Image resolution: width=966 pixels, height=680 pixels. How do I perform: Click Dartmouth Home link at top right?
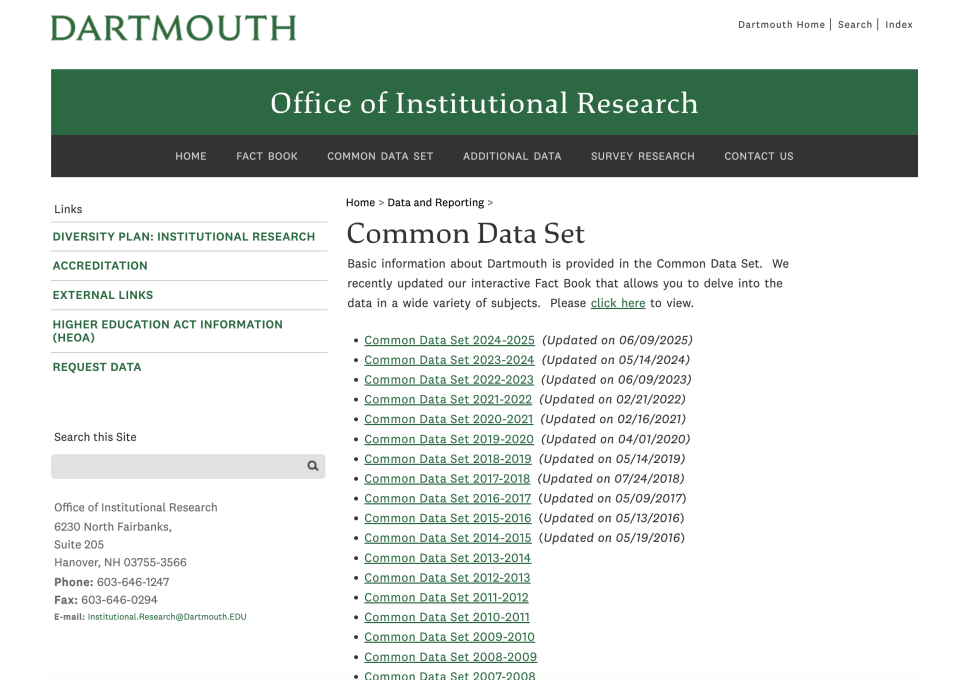click(x=781, y=25)
